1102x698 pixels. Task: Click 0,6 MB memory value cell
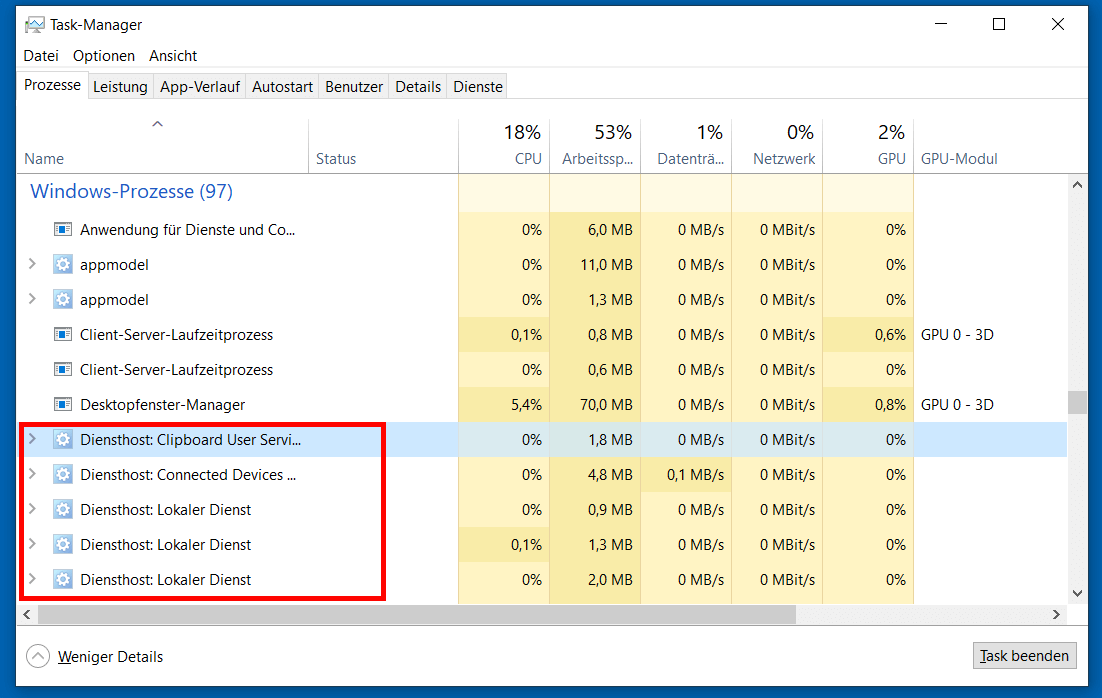pos(595,370)
